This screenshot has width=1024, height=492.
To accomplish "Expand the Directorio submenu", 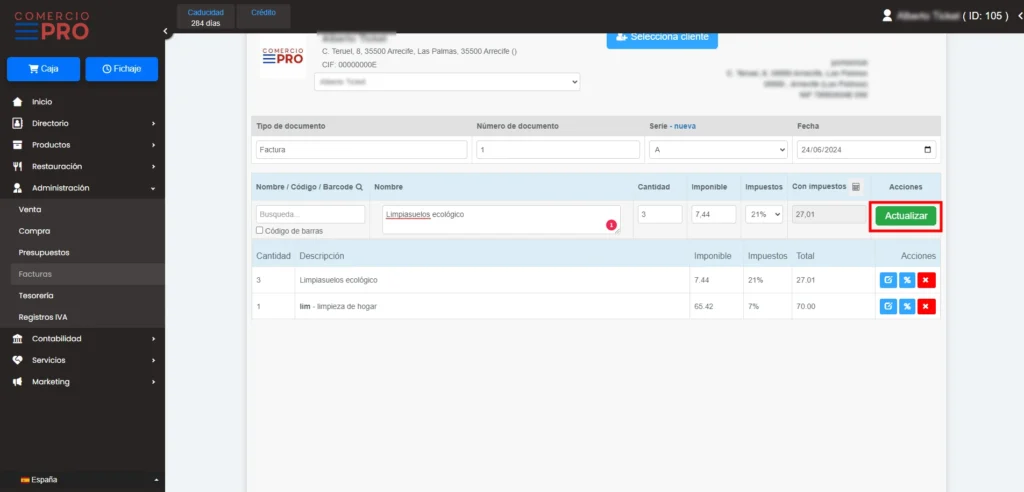I will [153, 123].
